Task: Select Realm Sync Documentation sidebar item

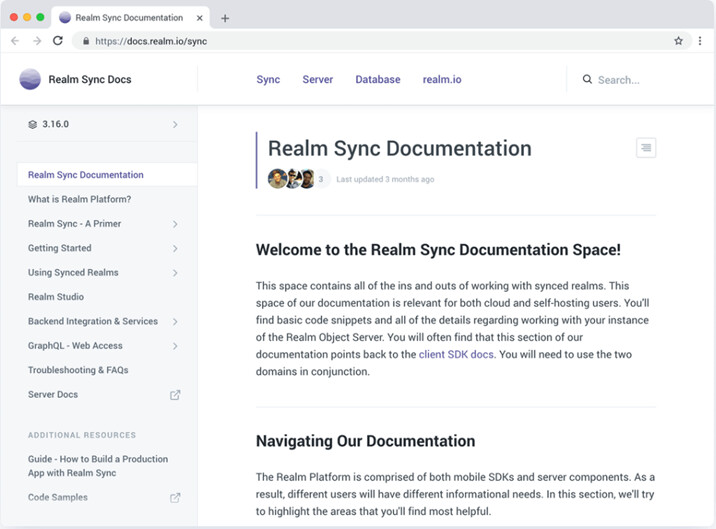Action: pos(107,175)
